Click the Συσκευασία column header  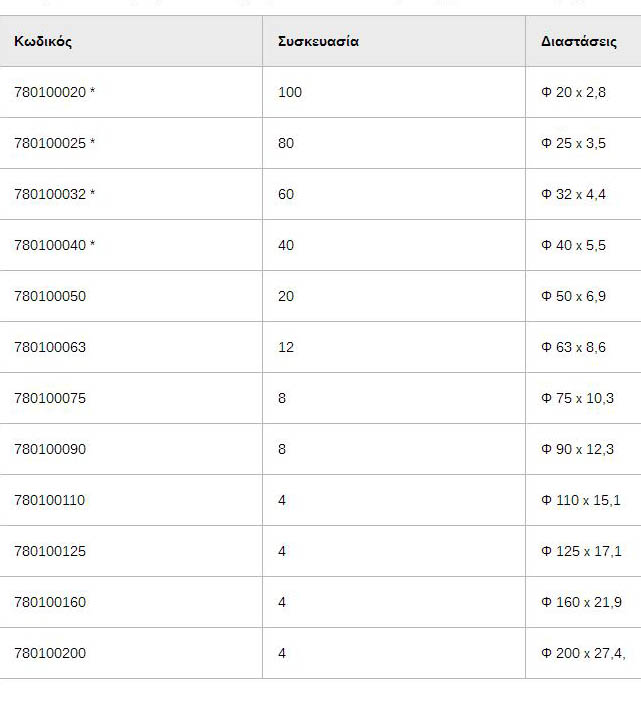(x=318, y=42)
